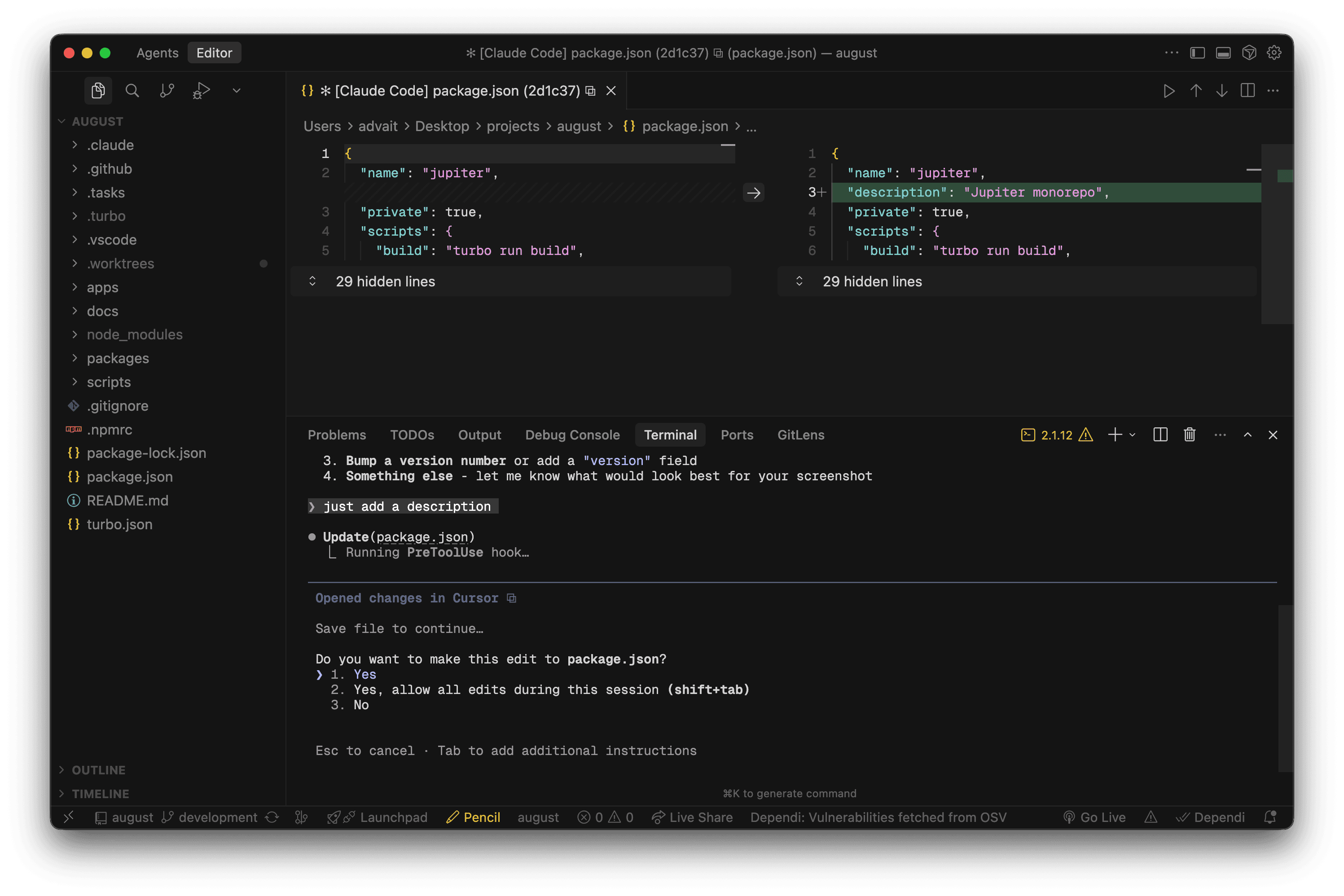The image size is (1344, 896).
Task: Switch to Agents mode
Action: coord(157,53)
